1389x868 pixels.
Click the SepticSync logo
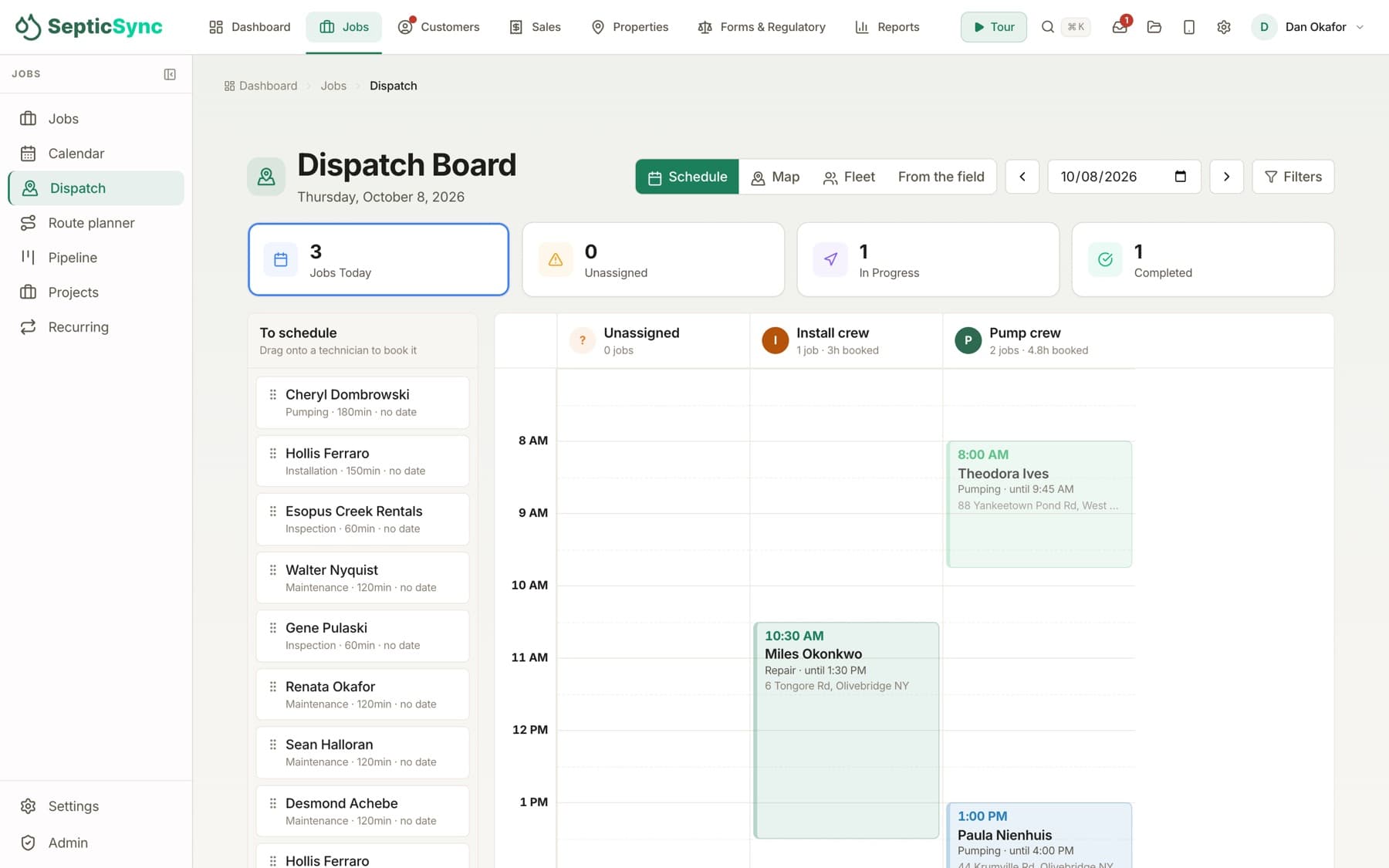89,27
